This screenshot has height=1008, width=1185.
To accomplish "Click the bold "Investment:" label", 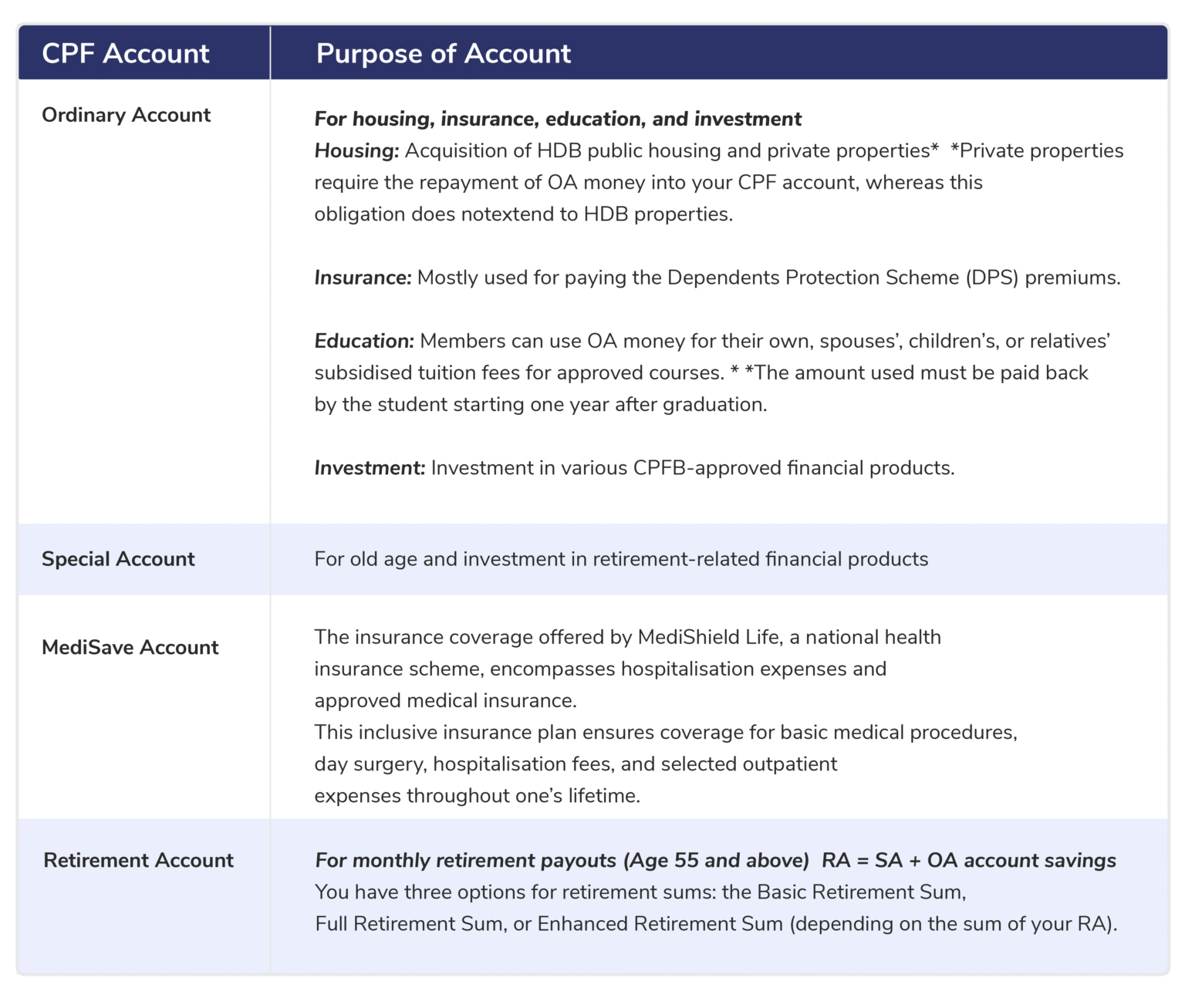I will 370,468.
